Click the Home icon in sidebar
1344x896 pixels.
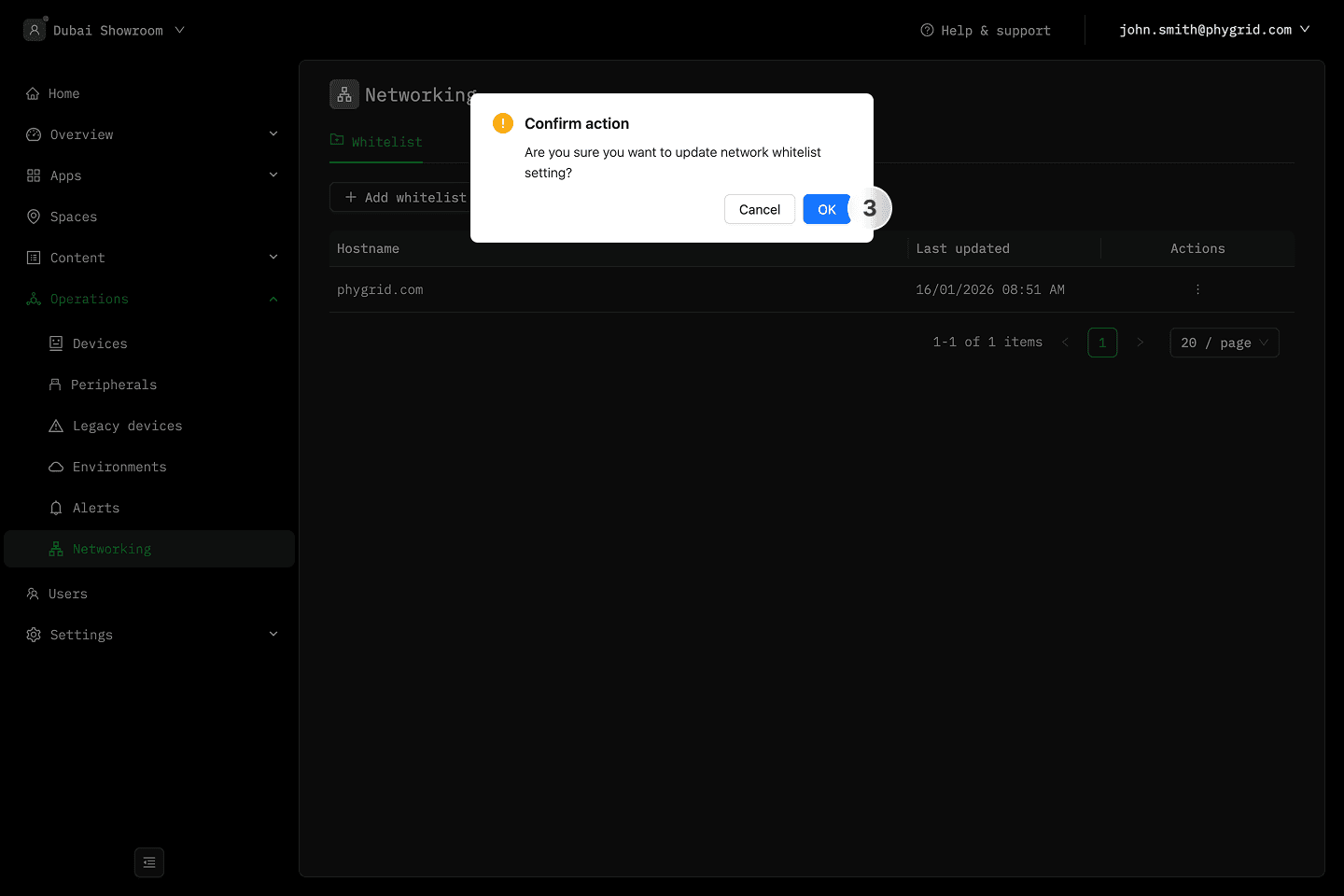point(33,93)
